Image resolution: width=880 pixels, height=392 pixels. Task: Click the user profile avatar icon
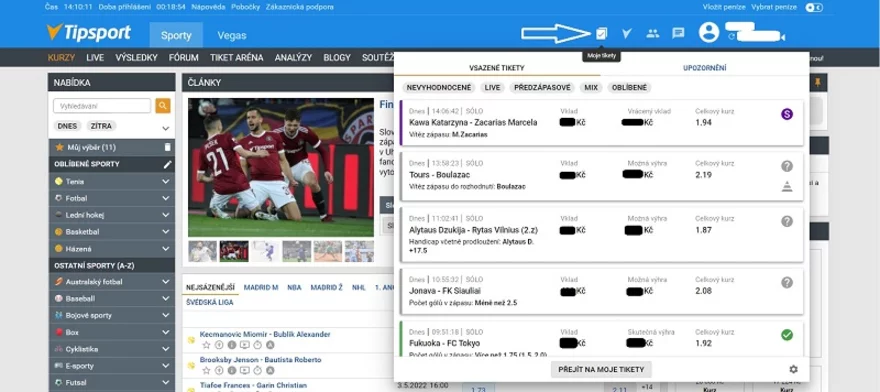pyautogui.click(x=709, y=32)
